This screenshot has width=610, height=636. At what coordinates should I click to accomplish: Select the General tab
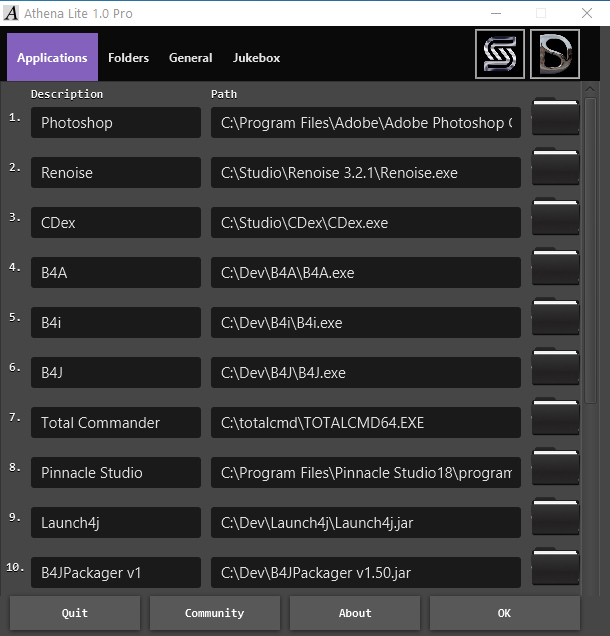click(190, 58)
